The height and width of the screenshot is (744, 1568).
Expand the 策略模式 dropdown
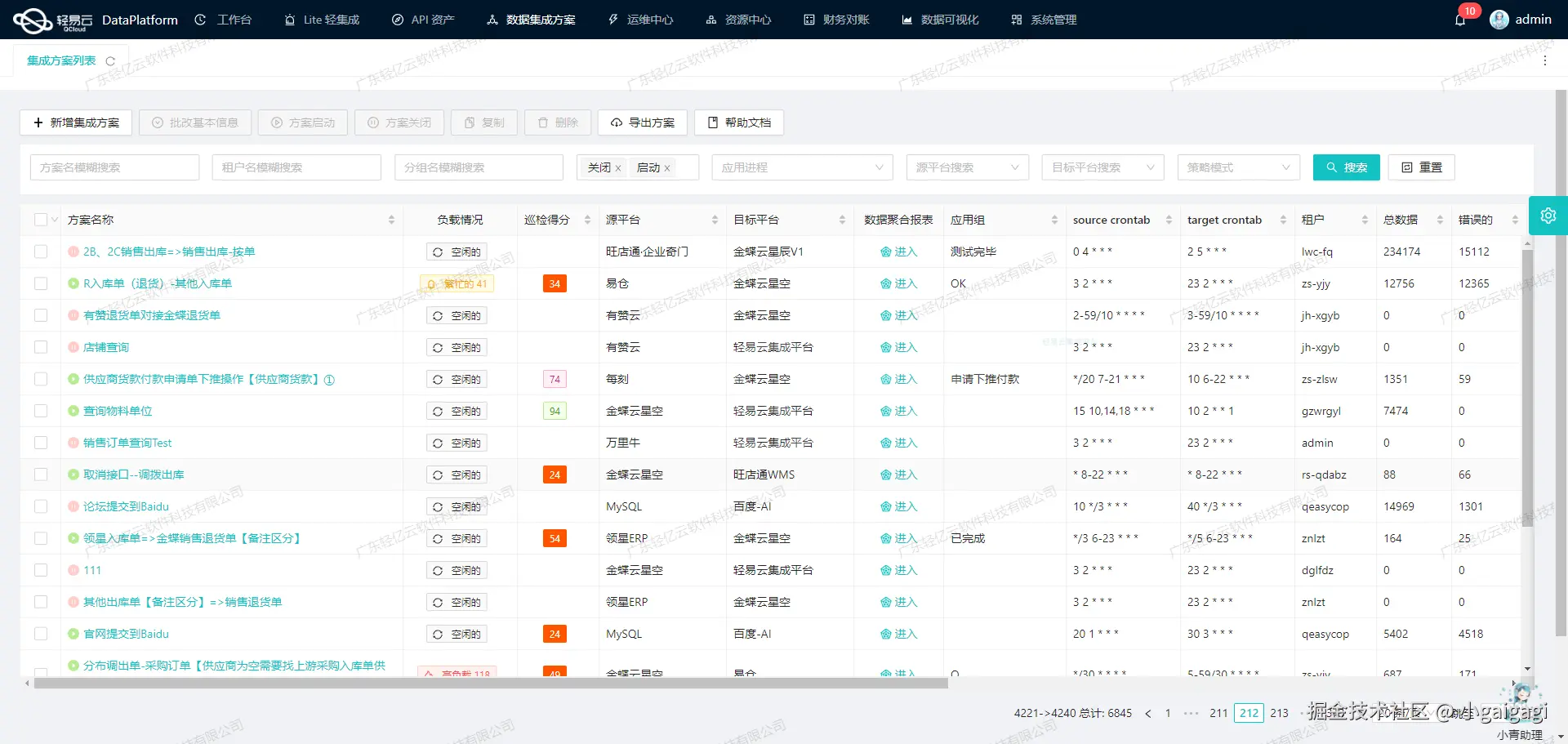tap(1238, 167)
